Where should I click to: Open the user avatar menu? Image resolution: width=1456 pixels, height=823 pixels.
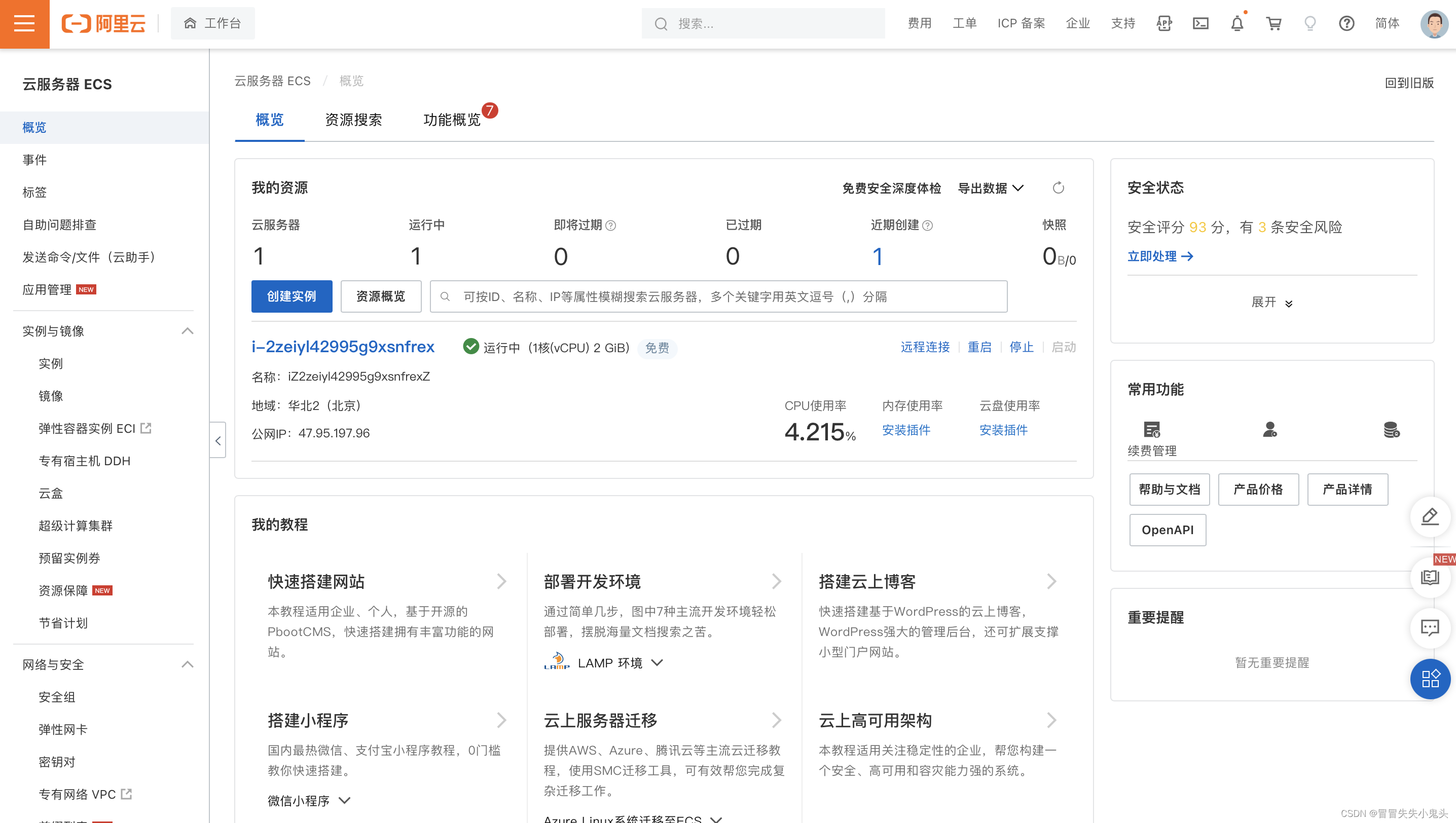1434,24
